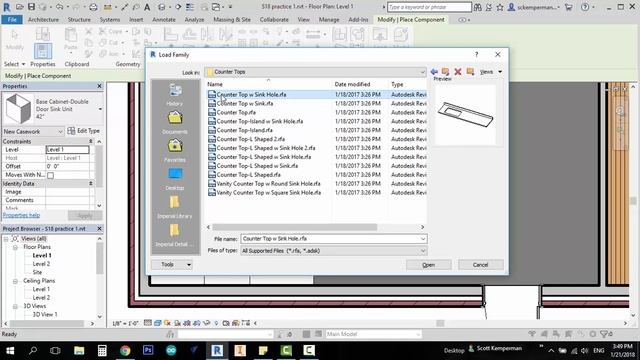Open Imperial Library folder in sidebar
640x360 pixels.
[x=175, y=207]
